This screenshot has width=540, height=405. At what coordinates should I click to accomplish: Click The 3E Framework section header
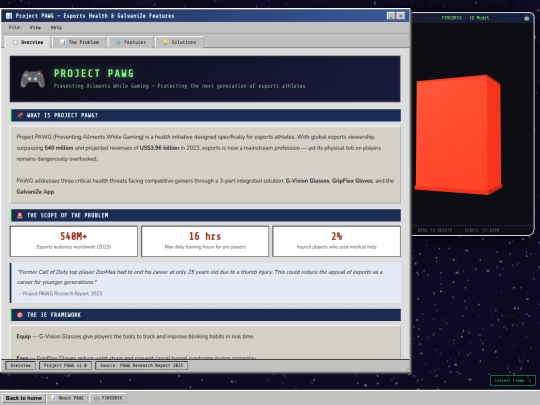point(206,315)
